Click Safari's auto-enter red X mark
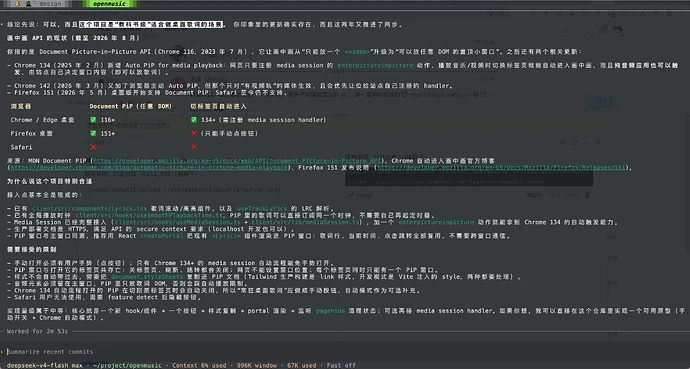This screenshot has width=690, height=369. [x=194, y=147]
